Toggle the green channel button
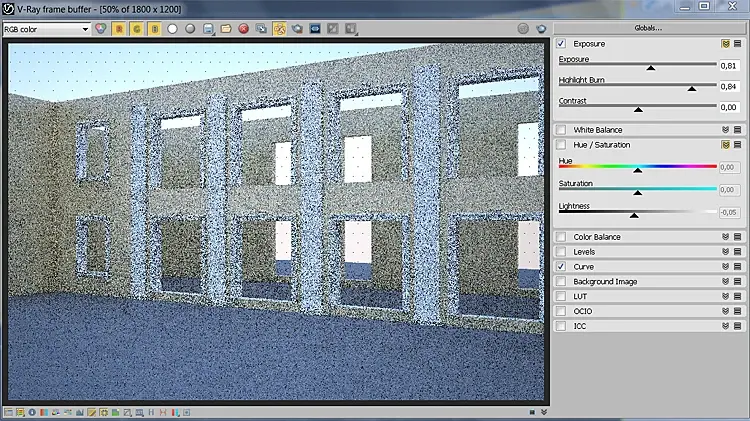 coord(136,29)
